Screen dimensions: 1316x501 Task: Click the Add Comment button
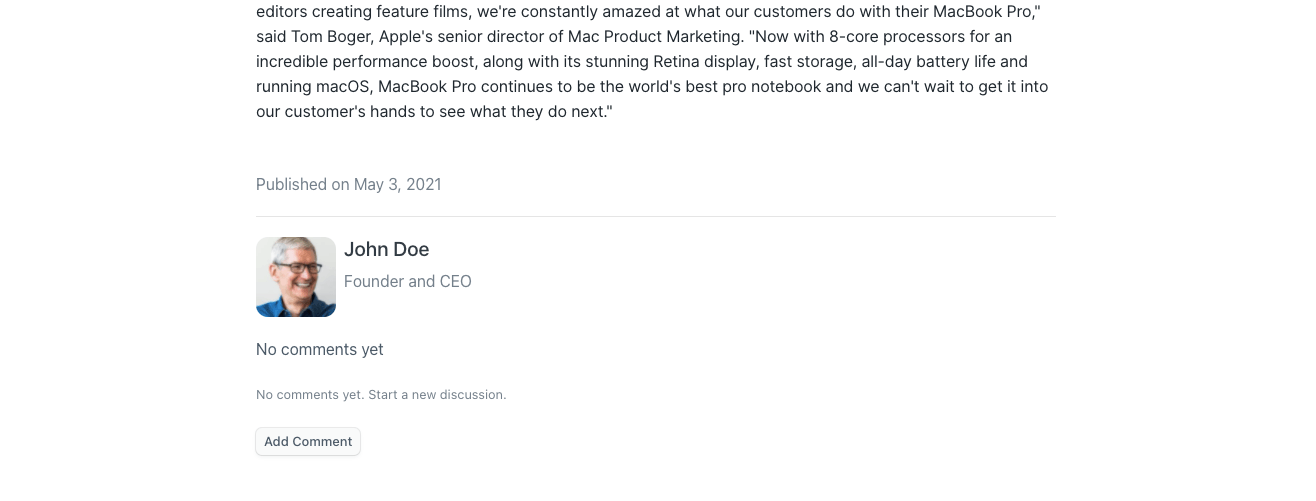point(308,442)
